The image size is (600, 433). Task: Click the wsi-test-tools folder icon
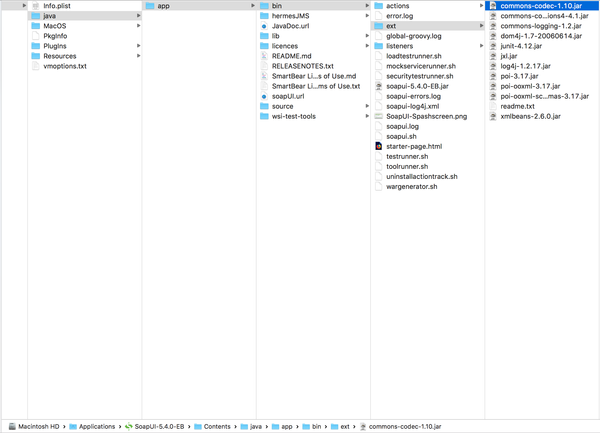264,116
